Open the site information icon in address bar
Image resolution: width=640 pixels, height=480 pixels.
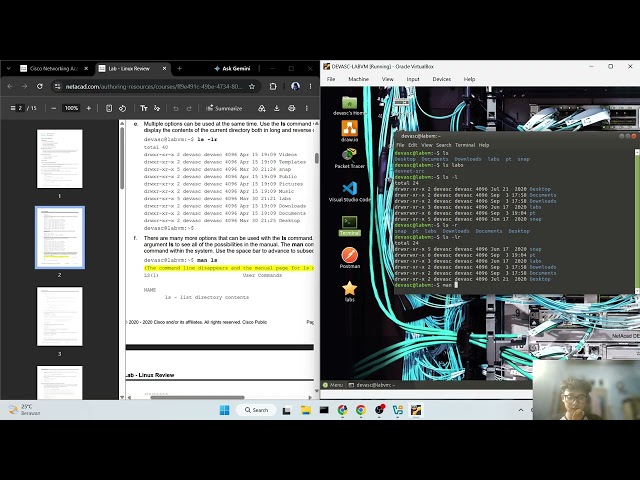click(57, 87)
